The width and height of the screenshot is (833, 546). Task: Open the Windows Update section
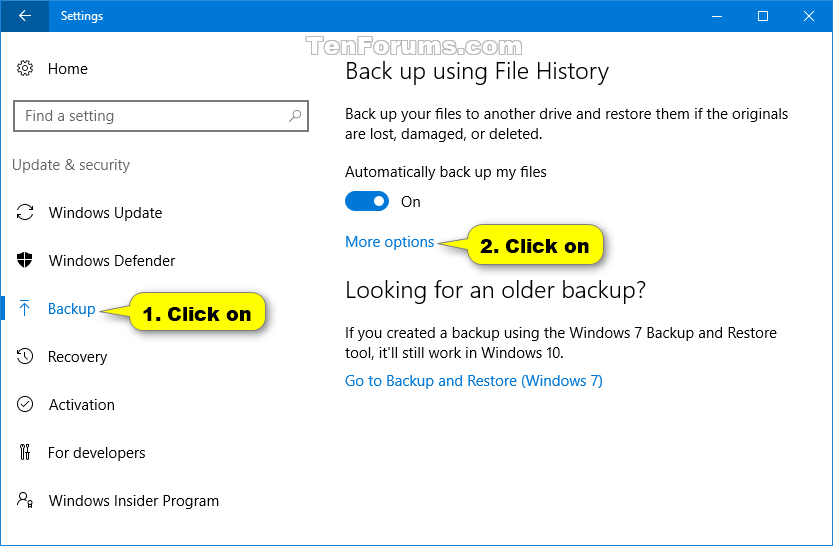click(105, 213)
